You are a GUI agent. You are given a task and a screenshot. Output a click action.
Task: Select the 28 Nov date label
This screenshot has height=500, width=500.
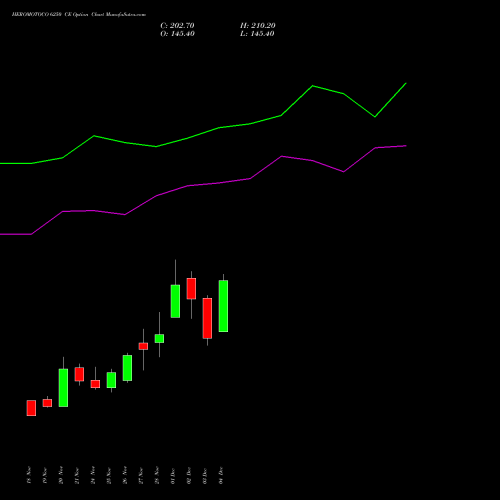pyautogui.click(x=157, y=475)
